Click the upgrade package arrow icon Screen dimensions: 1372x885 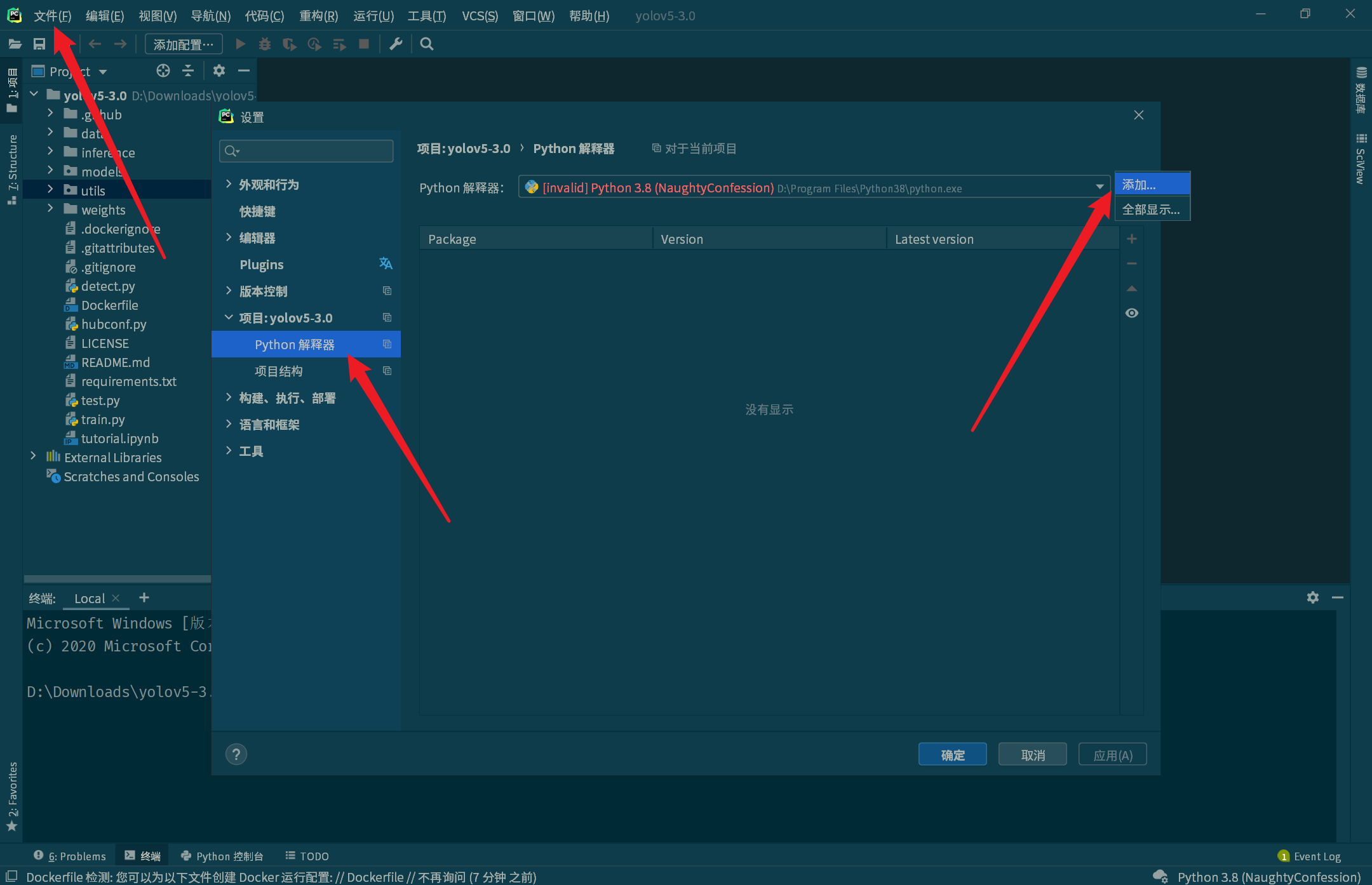pyautogui.click(x=1131, y=288)
